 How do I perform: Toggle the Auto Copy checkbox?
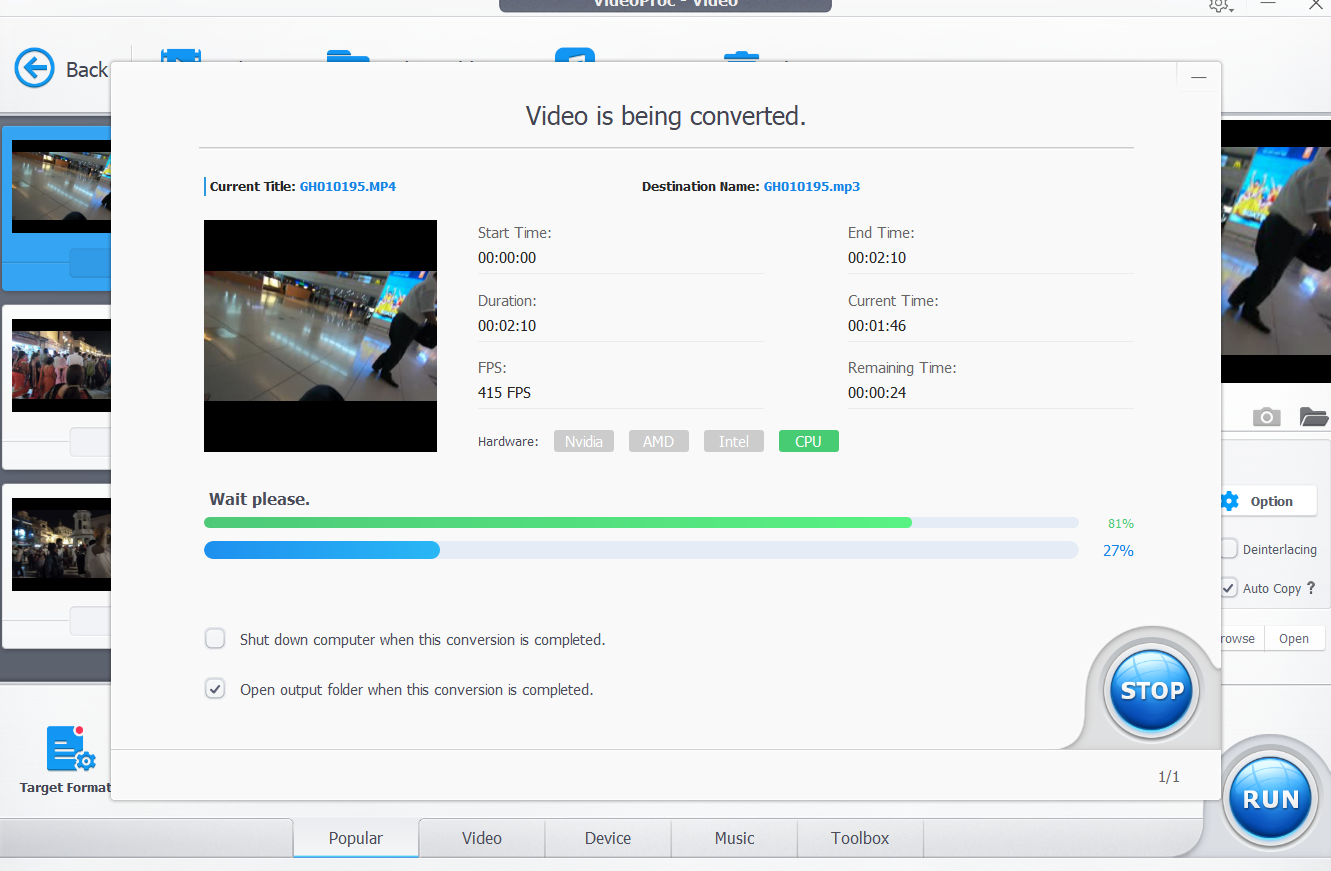click(x=1229, y=588)
